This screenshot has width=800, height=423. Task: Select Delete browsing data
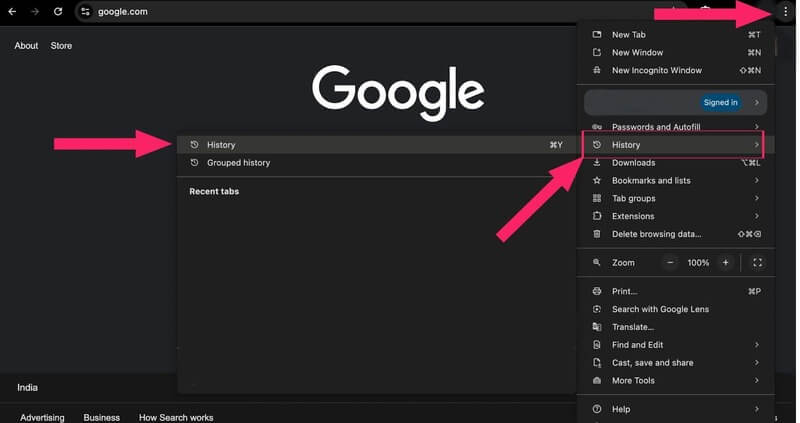676,234
